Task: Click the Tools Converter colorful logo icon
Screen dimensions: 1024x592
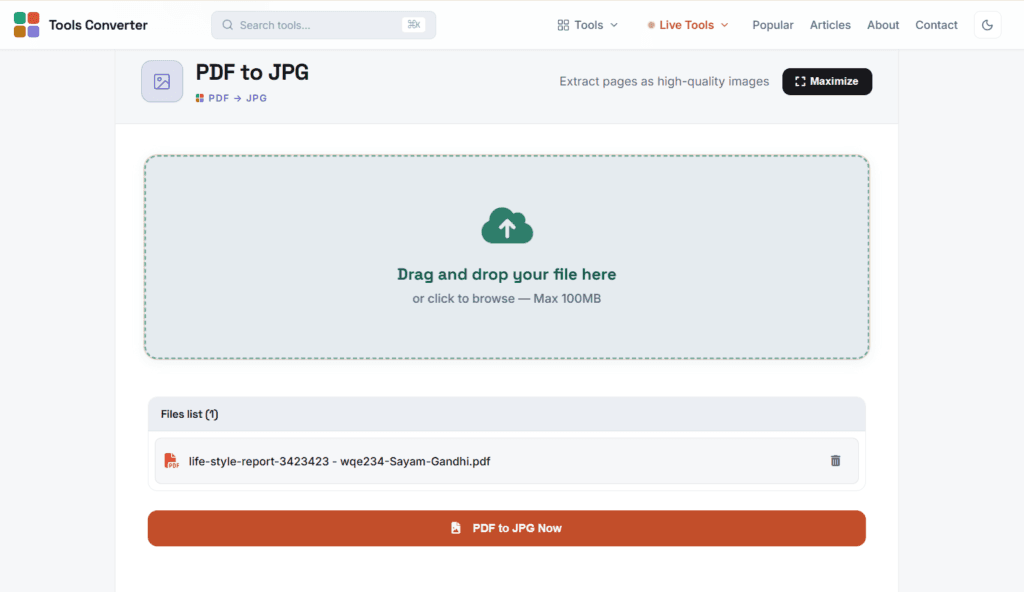Action: (26, 25)
